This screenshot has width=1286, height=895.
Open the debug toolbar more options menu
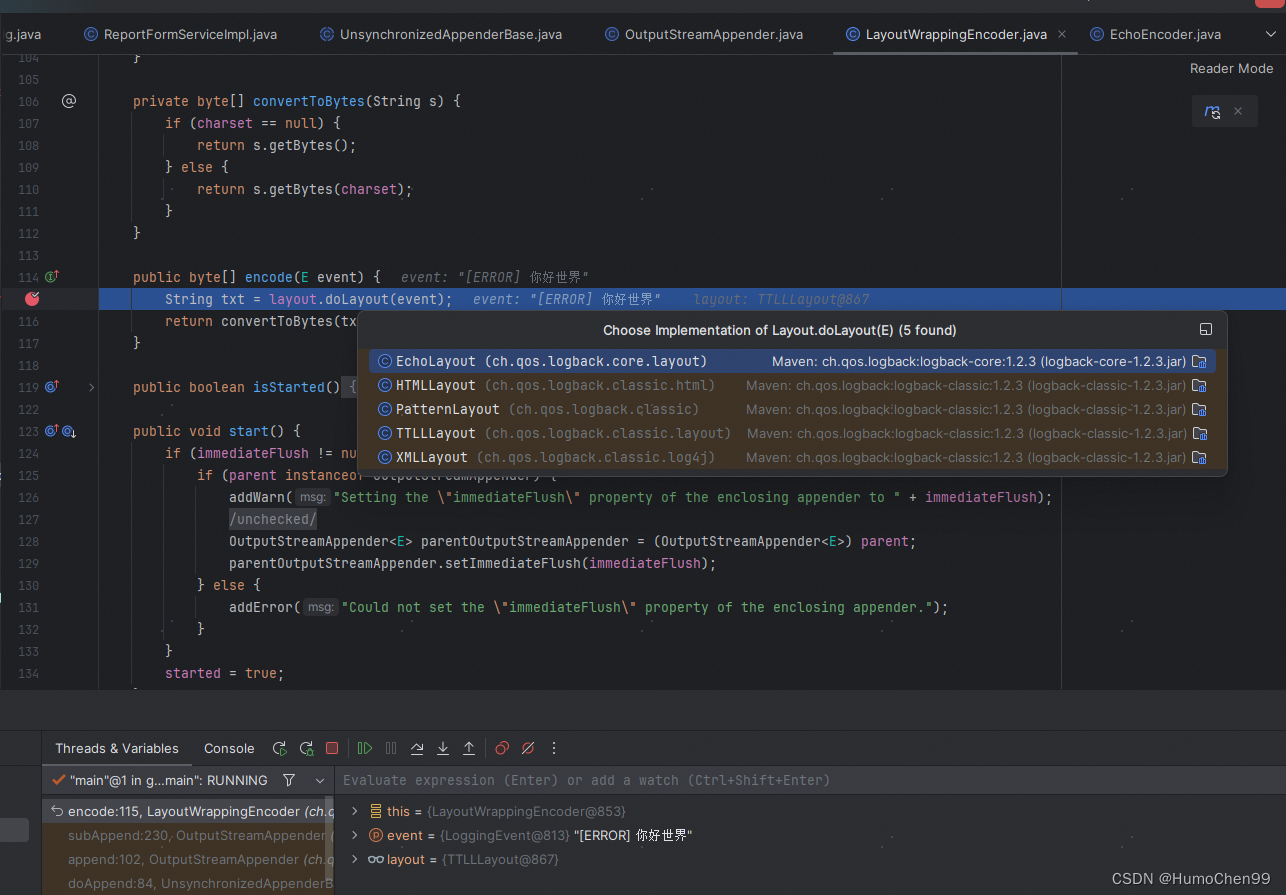pyautogui.click(x=554, y=748)
